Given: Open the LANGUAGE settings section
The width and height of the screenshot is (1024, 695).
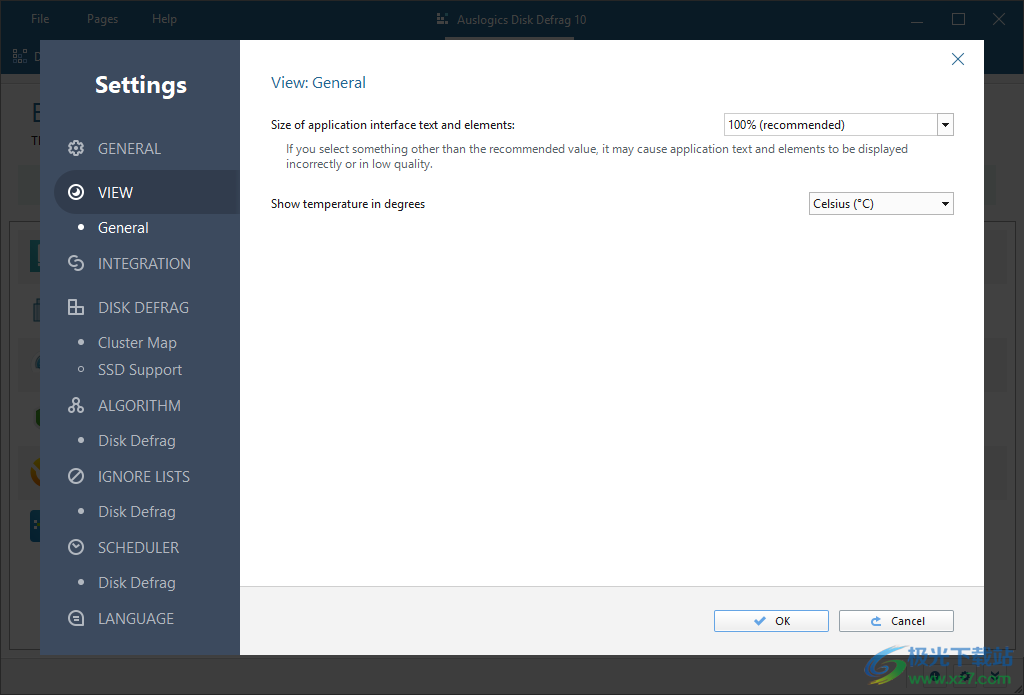Looking at the screenshot, I should (136, 619).
